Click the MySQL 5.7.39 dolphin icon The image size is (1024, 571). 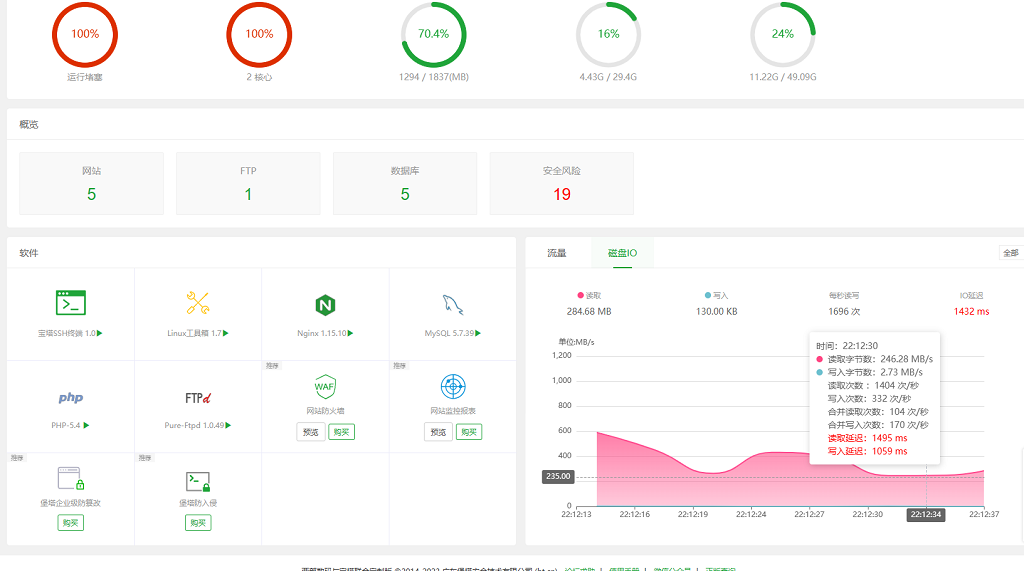point(452,304)
